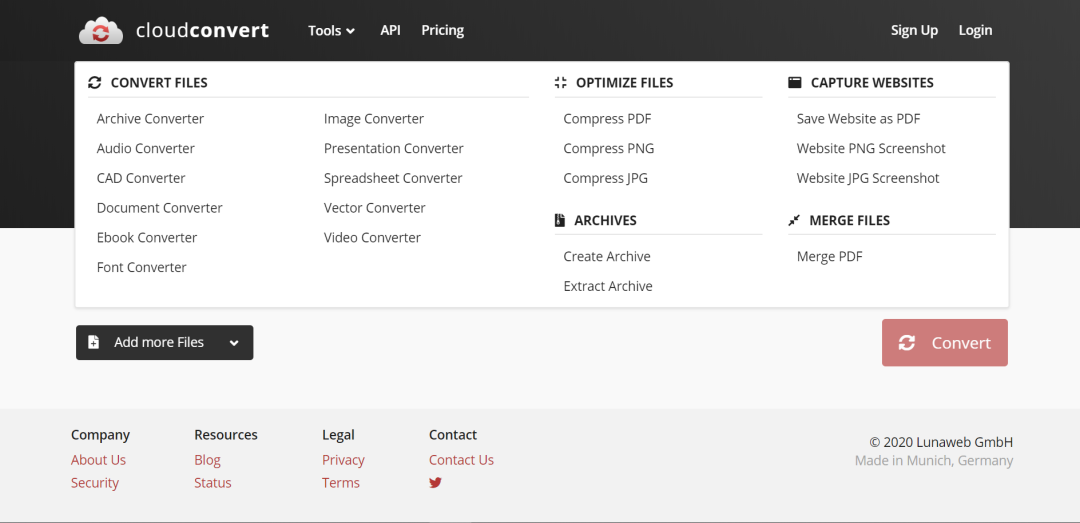Click the Twitter bird icon in footer
The width and height of the screenshot is (1080, 523).
point(435,483)
